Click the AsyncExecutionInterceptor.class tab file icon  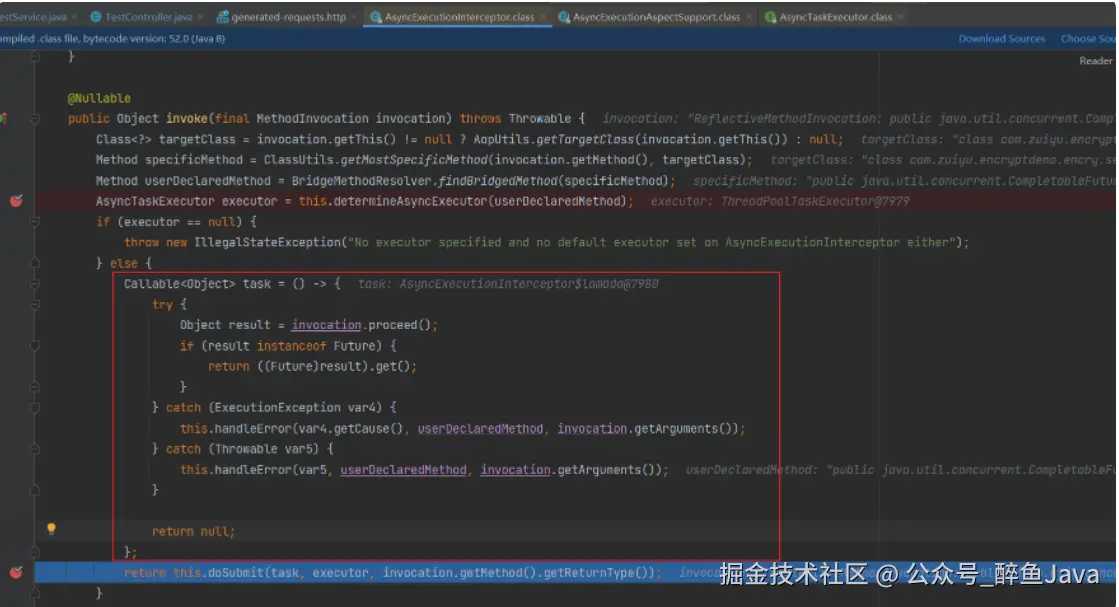click(x=375, y=16)
